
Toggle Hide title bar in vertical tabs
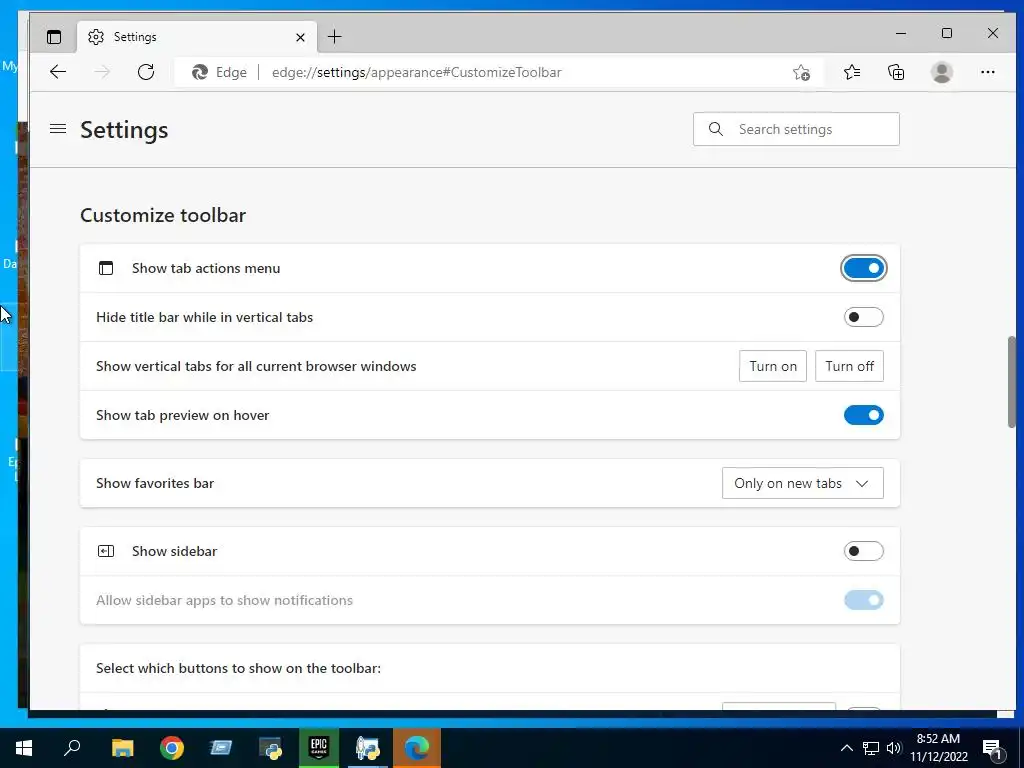pyautogui.click(x=863, y=317)
